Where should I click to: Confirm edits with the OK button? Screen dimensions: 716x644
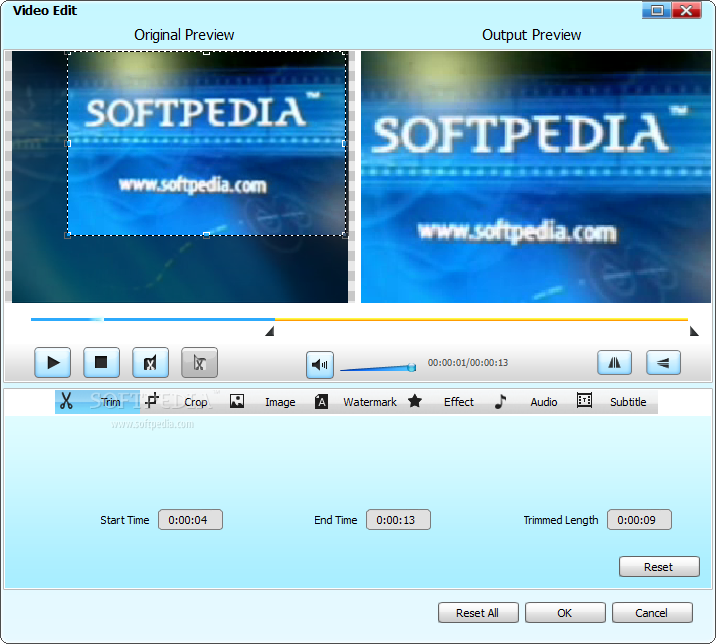click(565, 612)
